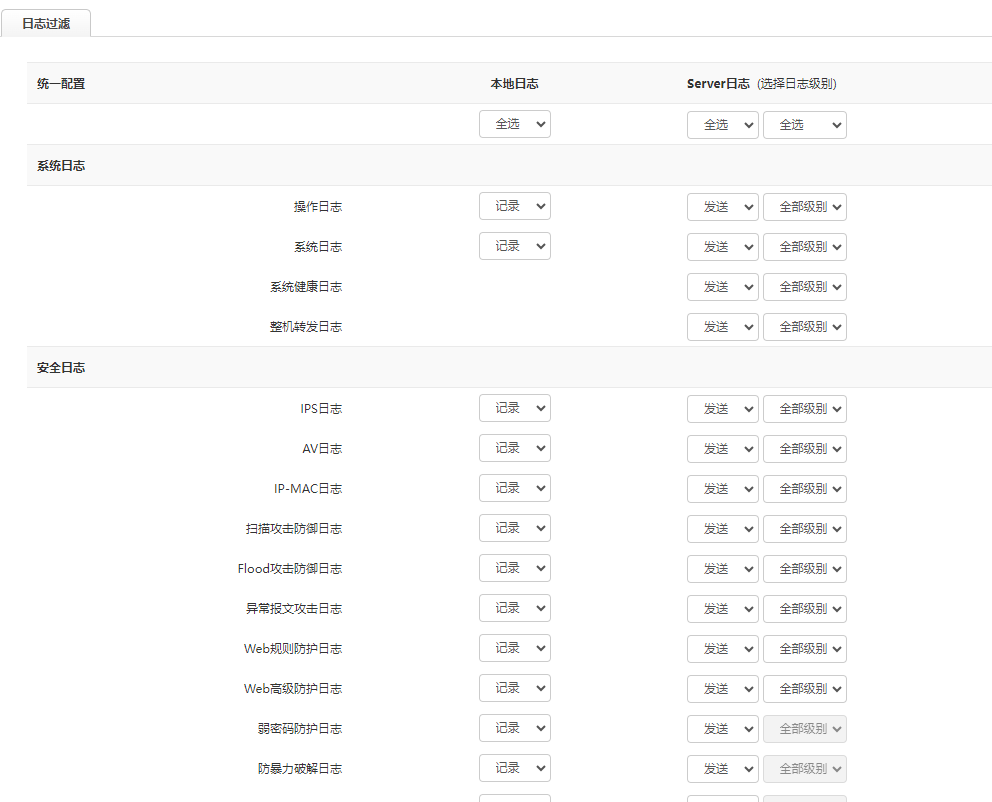Open Web高级防护日志 全部级别 dropdown
The width and height of the screenshot is (992, 802).
(x=805, y=688)
